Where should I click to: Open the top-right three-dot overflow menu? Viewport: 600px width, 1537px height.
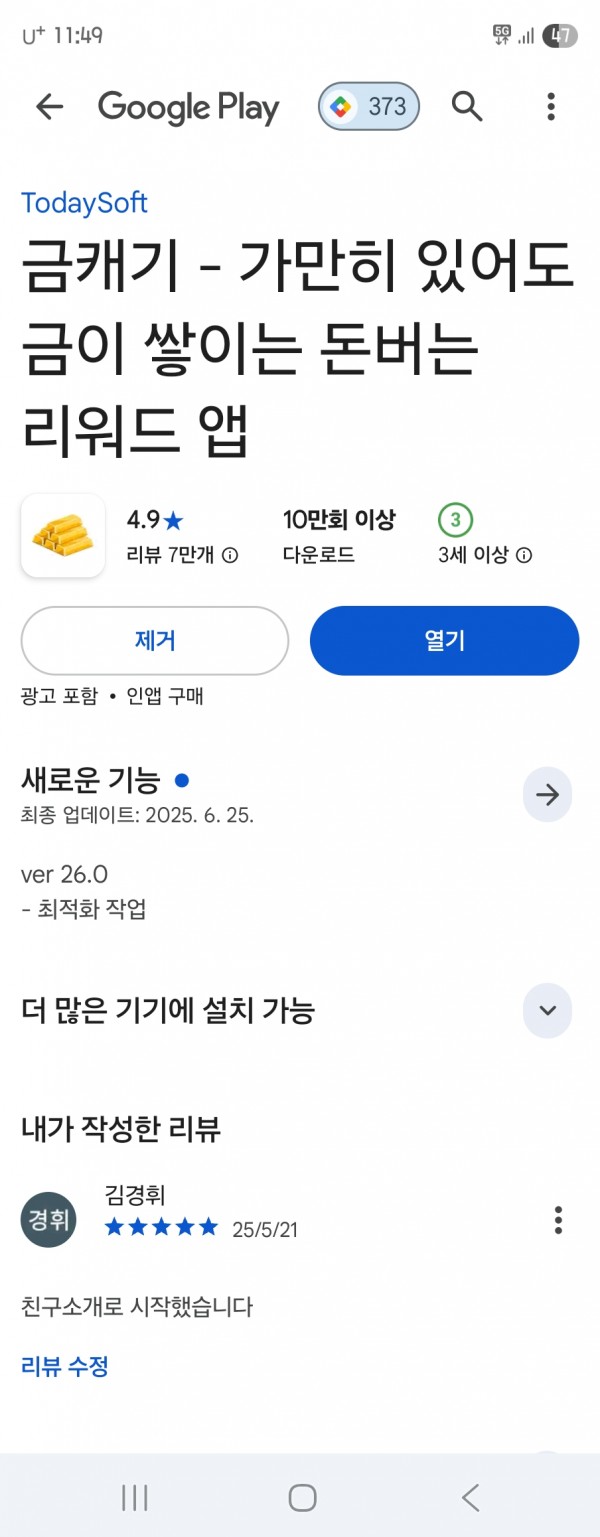[551, 107]
